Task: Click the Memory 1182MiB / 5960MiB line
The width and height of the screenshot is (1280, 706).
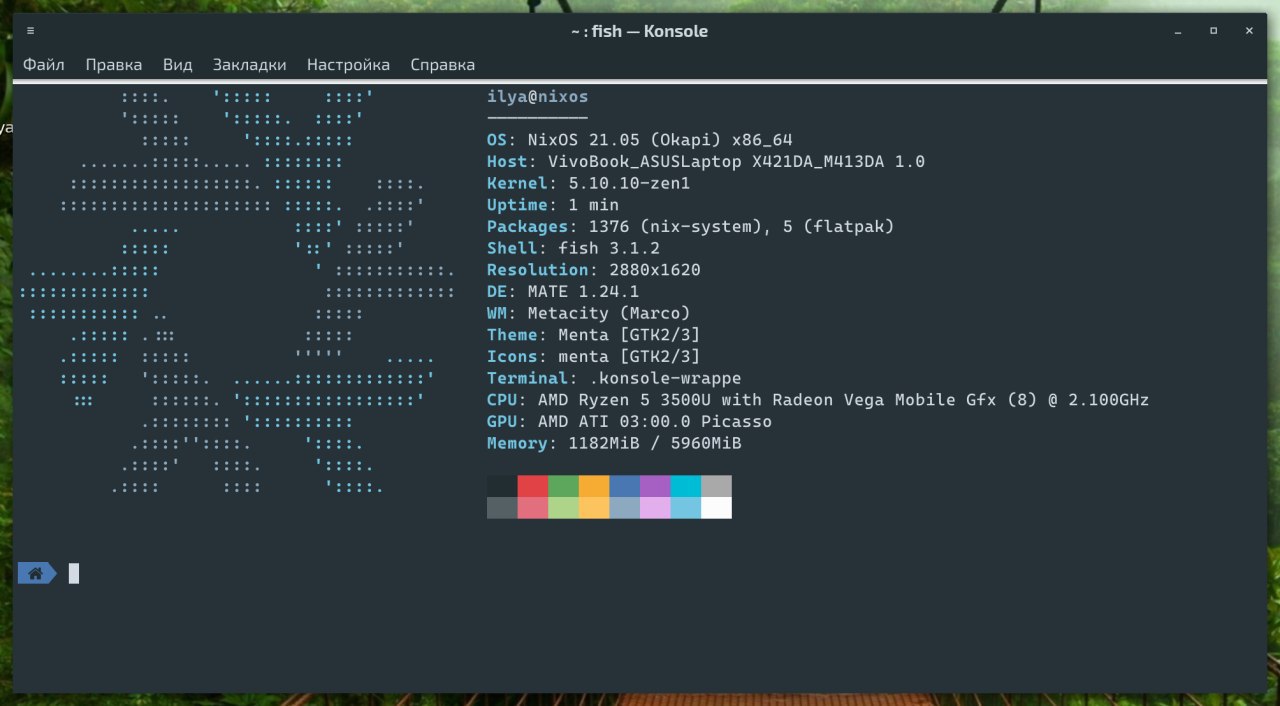Action: pos(614,443)
